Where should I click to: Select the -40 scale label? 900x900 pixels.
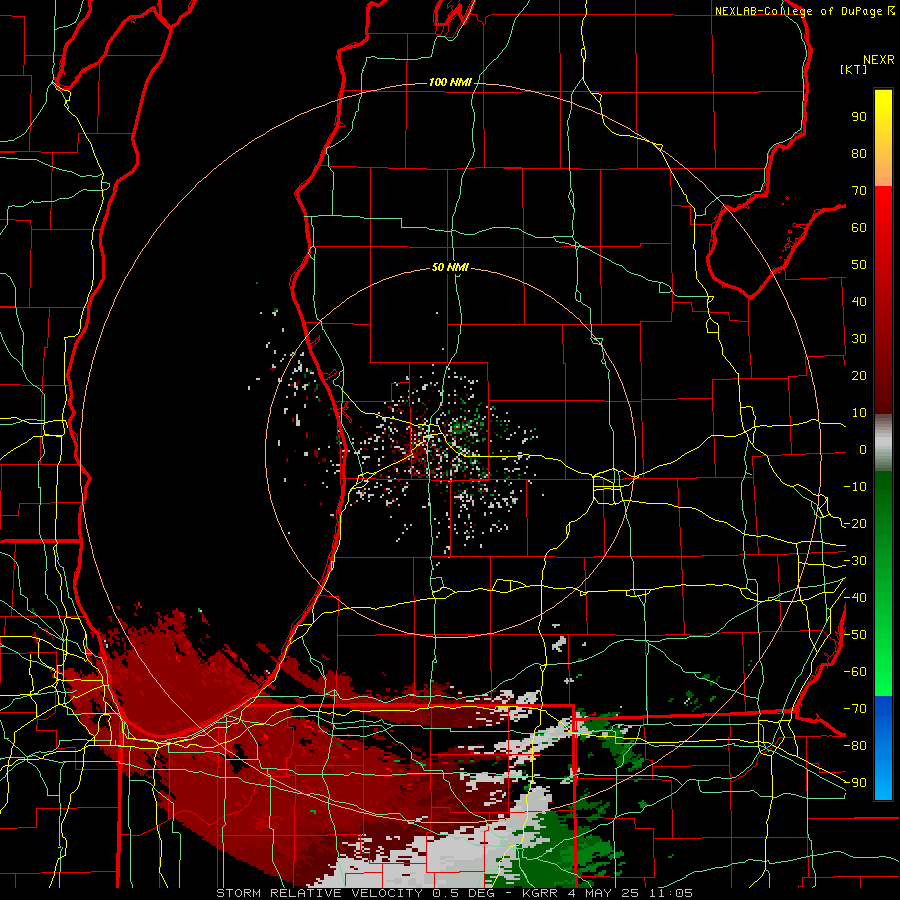(855, 598)
